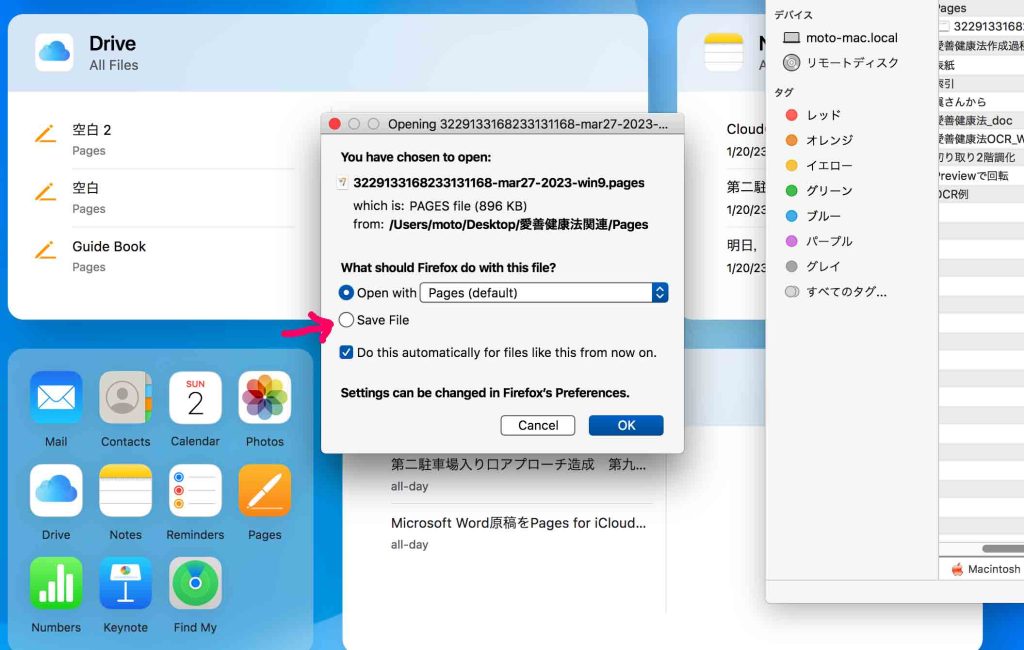The image size is (1024, 650).
Task: Open the Contacts app icon
Action: coord(125,397)
